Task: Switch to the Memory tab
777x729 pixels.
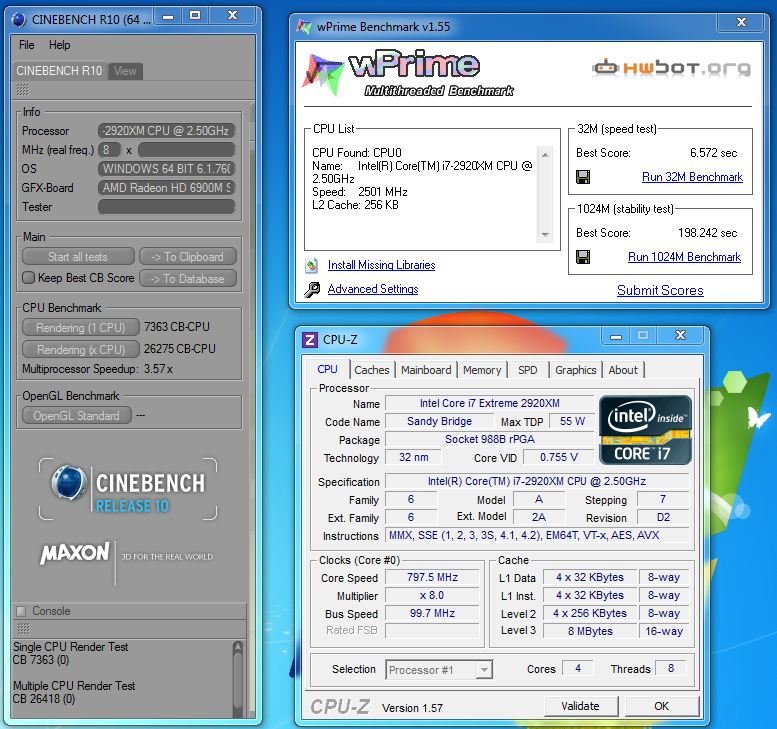Action: coord(482,370)
